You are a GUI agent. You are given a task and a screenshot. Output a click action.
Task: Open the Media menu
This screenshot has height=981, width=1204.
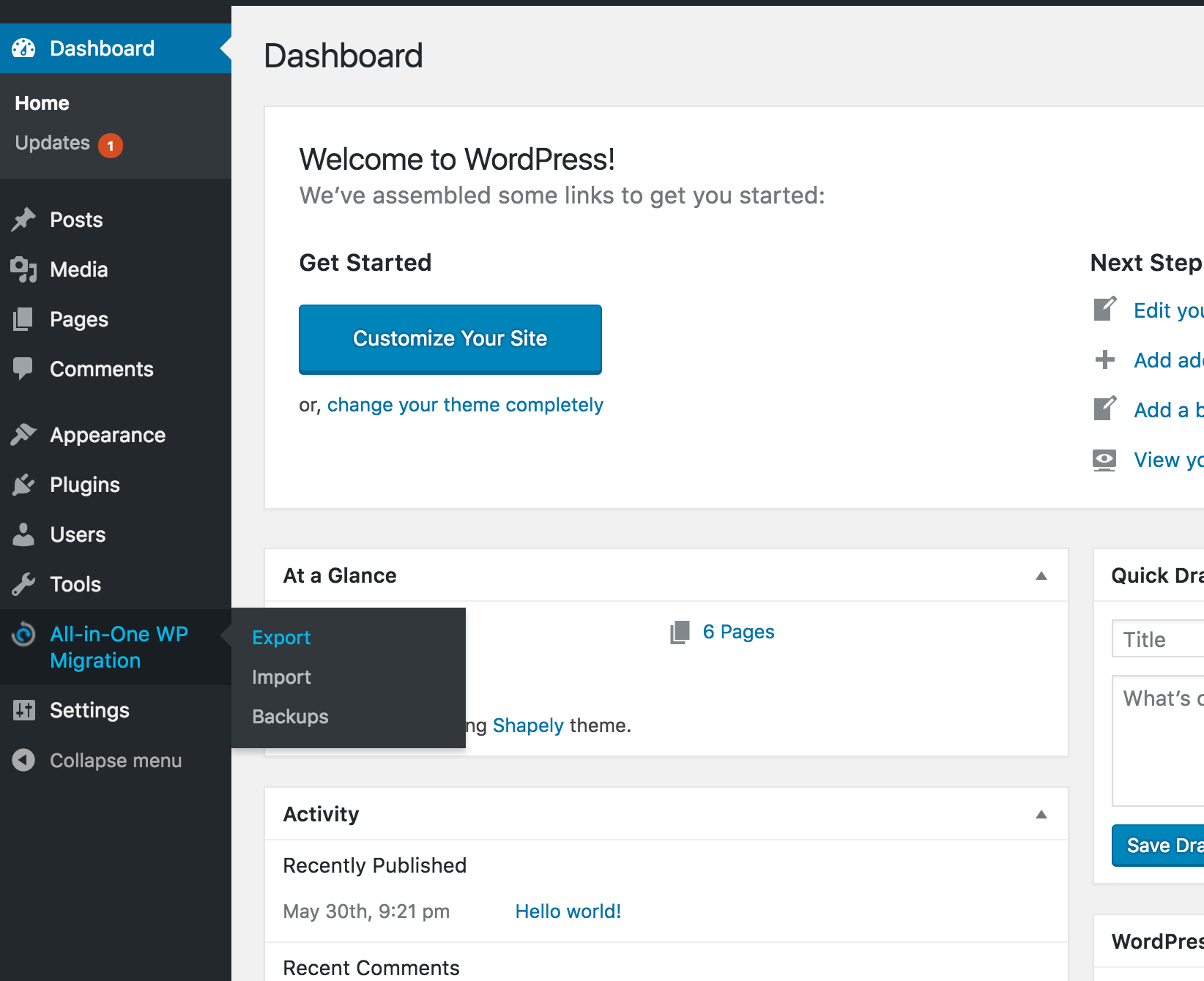[x=116, y=269]
